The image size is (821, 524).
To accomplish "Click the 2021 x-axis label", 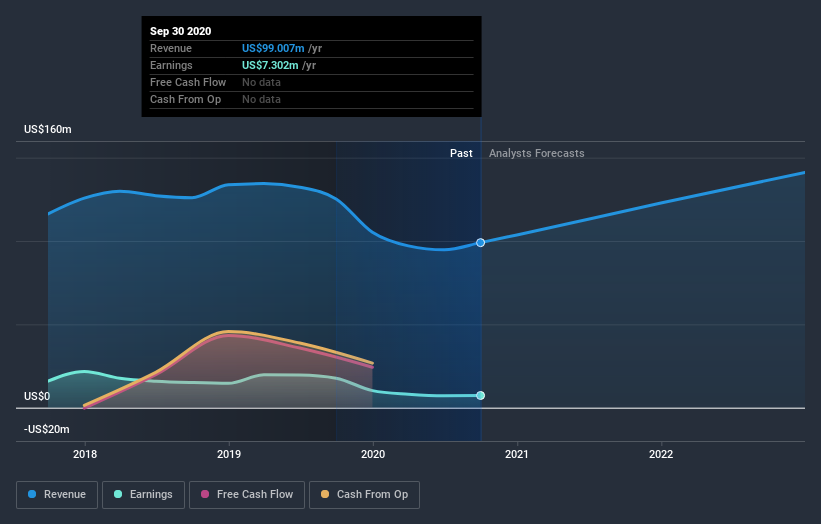I will (517, 454).
